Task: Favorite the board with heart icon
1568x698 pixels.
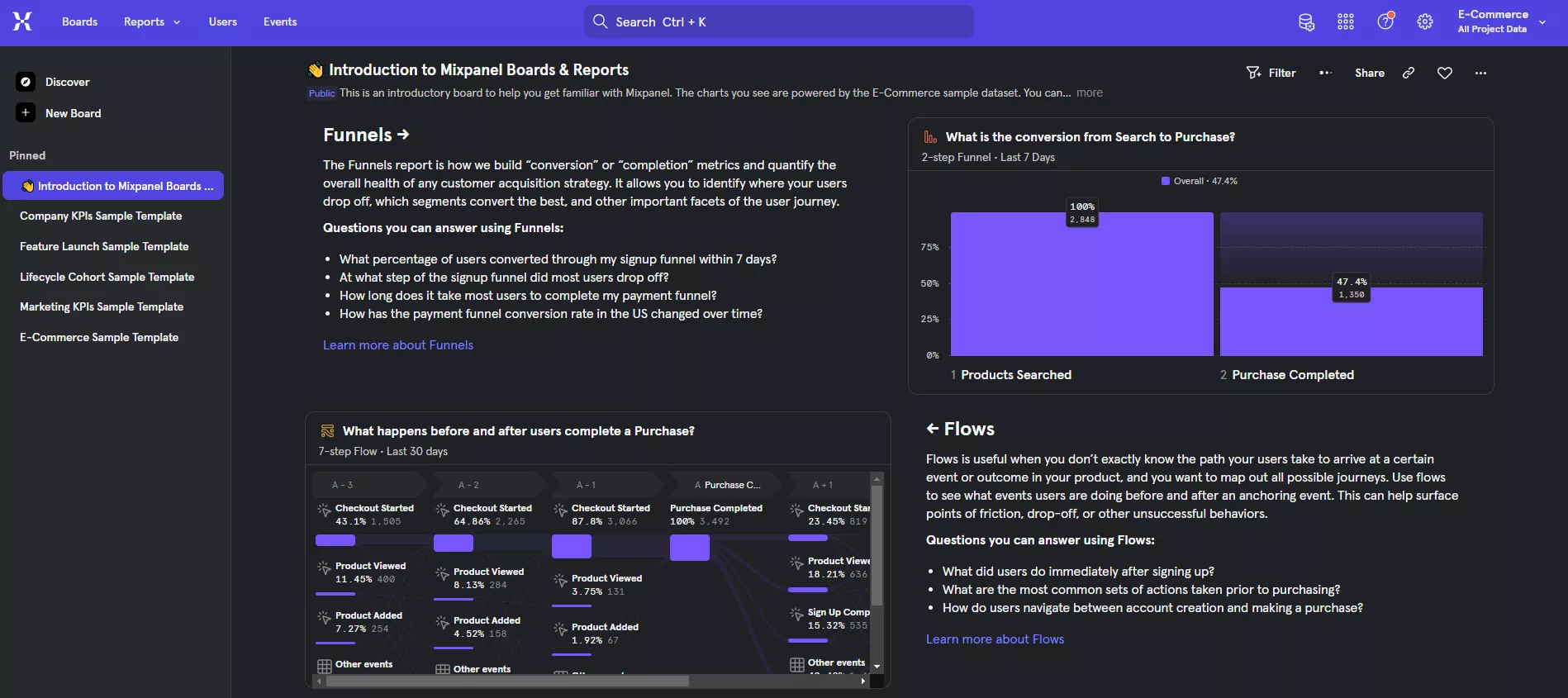Action: point(1445,73)
